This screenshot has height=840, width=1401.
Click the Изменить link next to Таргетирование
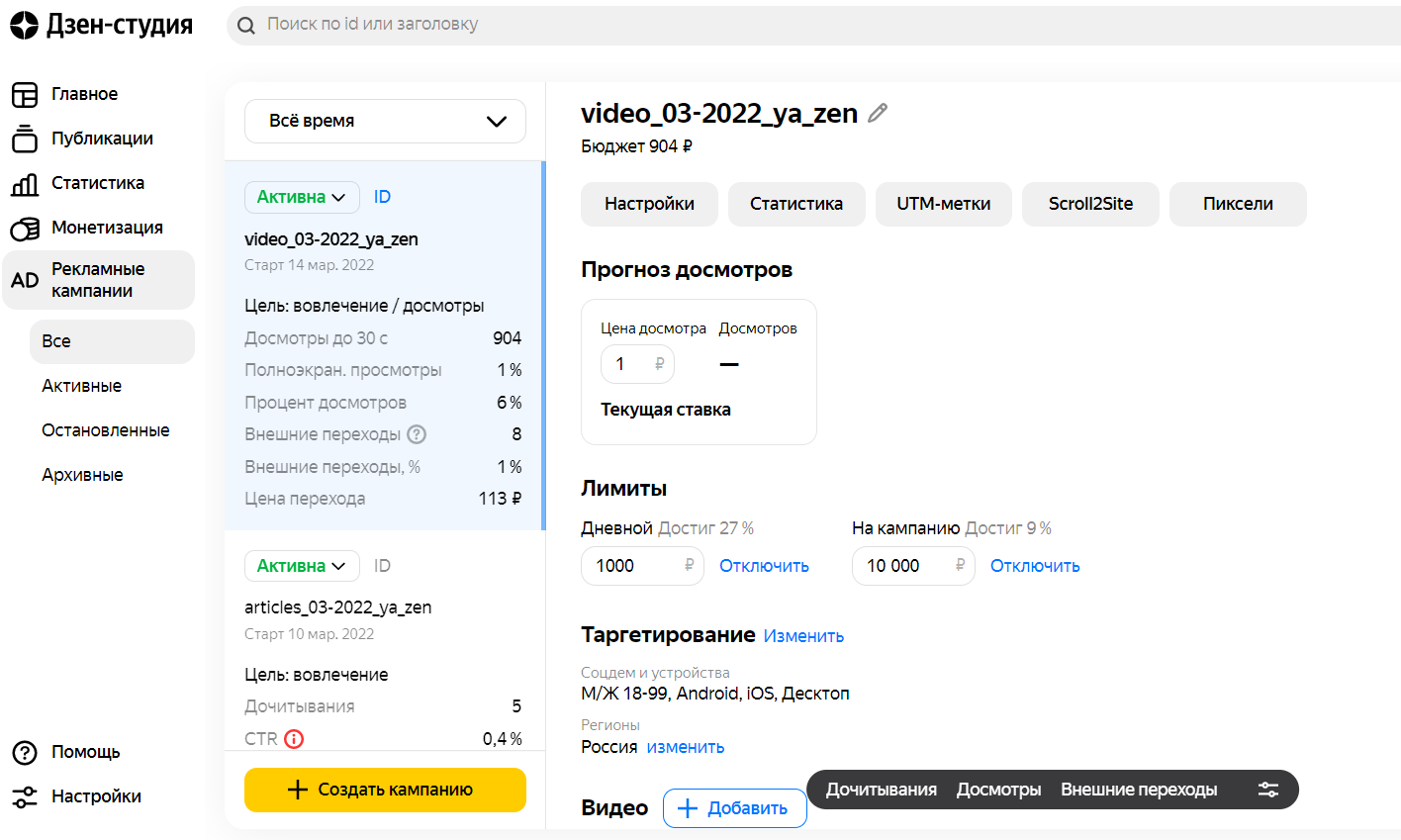pyautogui.click(x=803, y=636)
